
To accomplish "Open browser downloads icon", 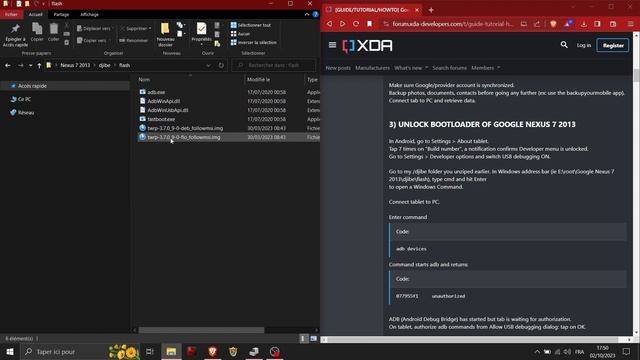I will [584, 24].
